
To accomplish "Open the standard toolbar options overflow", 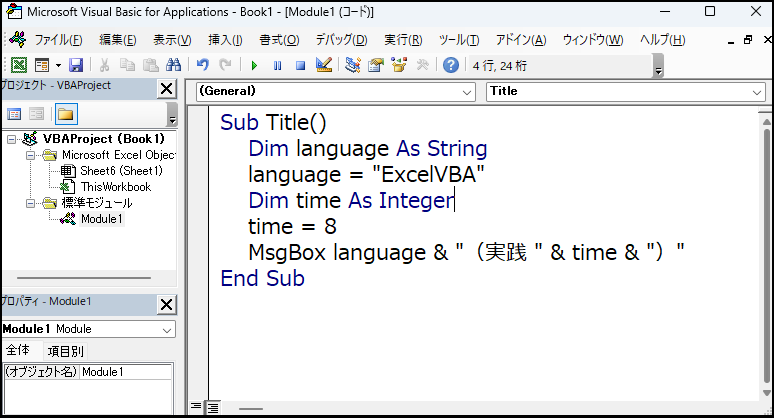I will (x=658, y=66).
